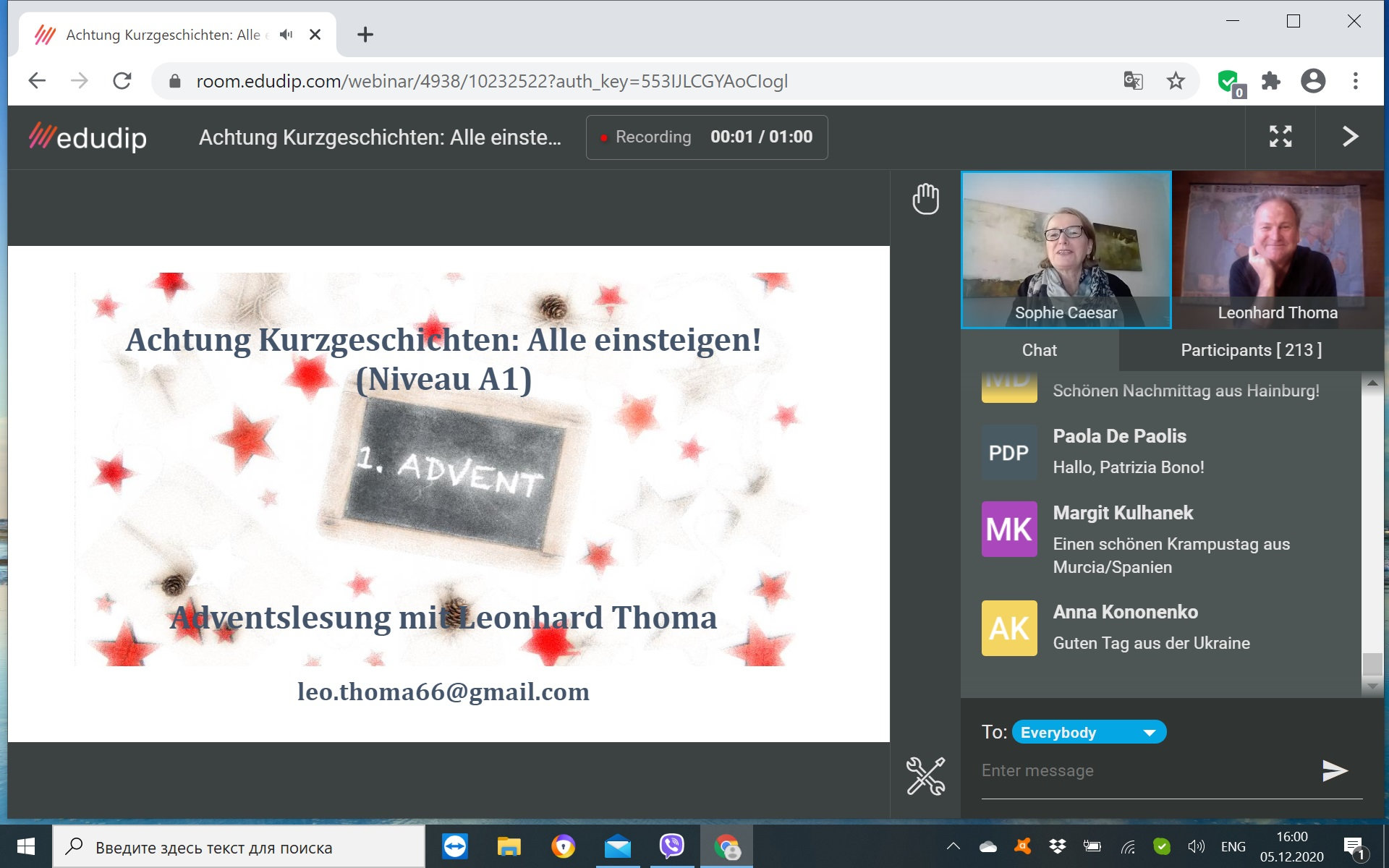Click the address bar URL
1389x868 pixels.
(x=492, y=81)
